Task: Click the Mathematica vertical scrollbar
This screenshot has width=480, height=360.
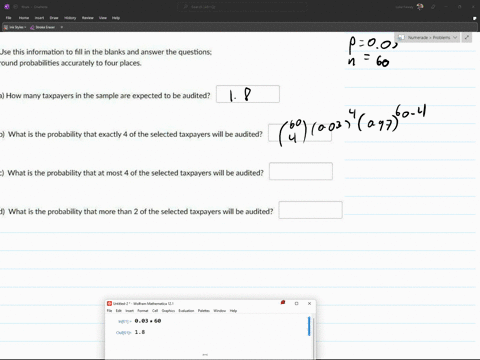Action: 314,337
